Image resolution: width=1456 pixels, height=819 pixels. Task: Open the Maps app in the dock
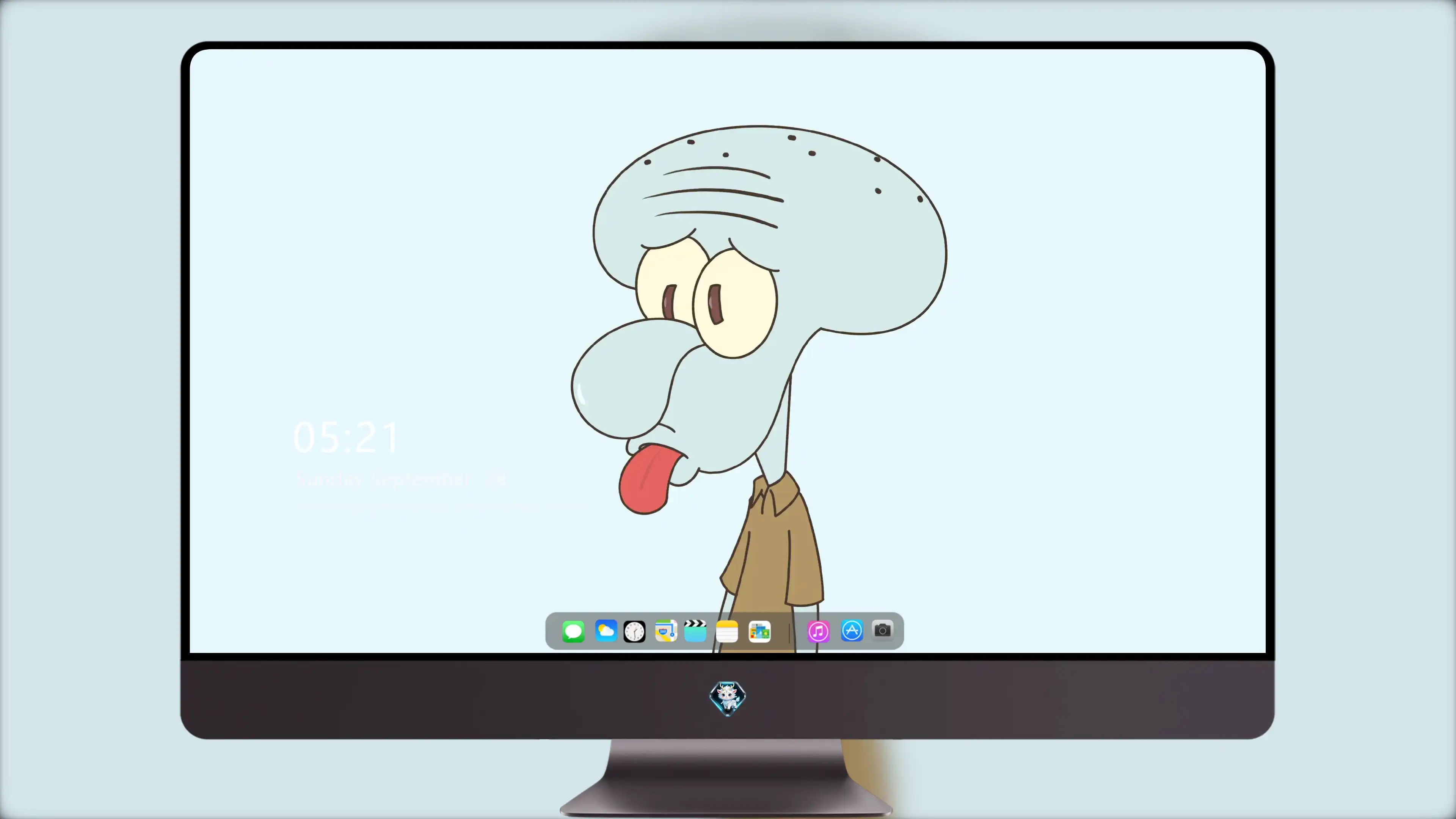pyautogui.click(x=666, y=631)
